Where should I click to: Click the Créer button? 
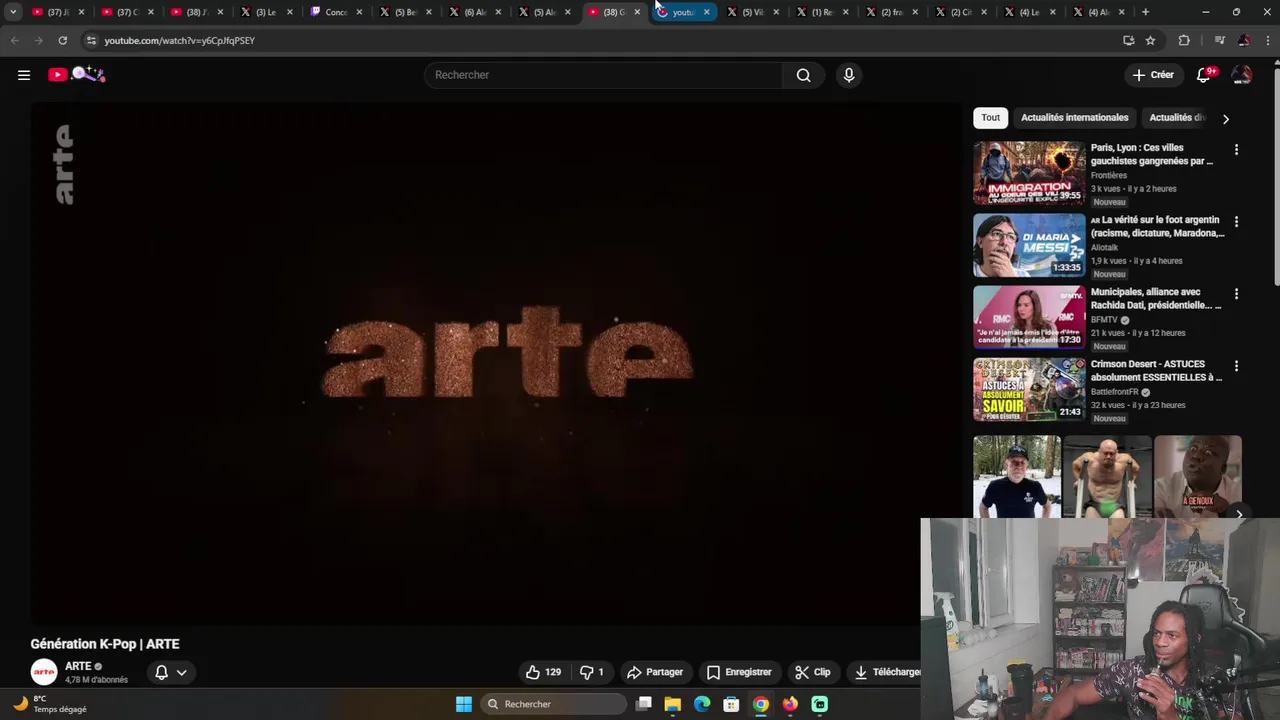point(1153,75)
